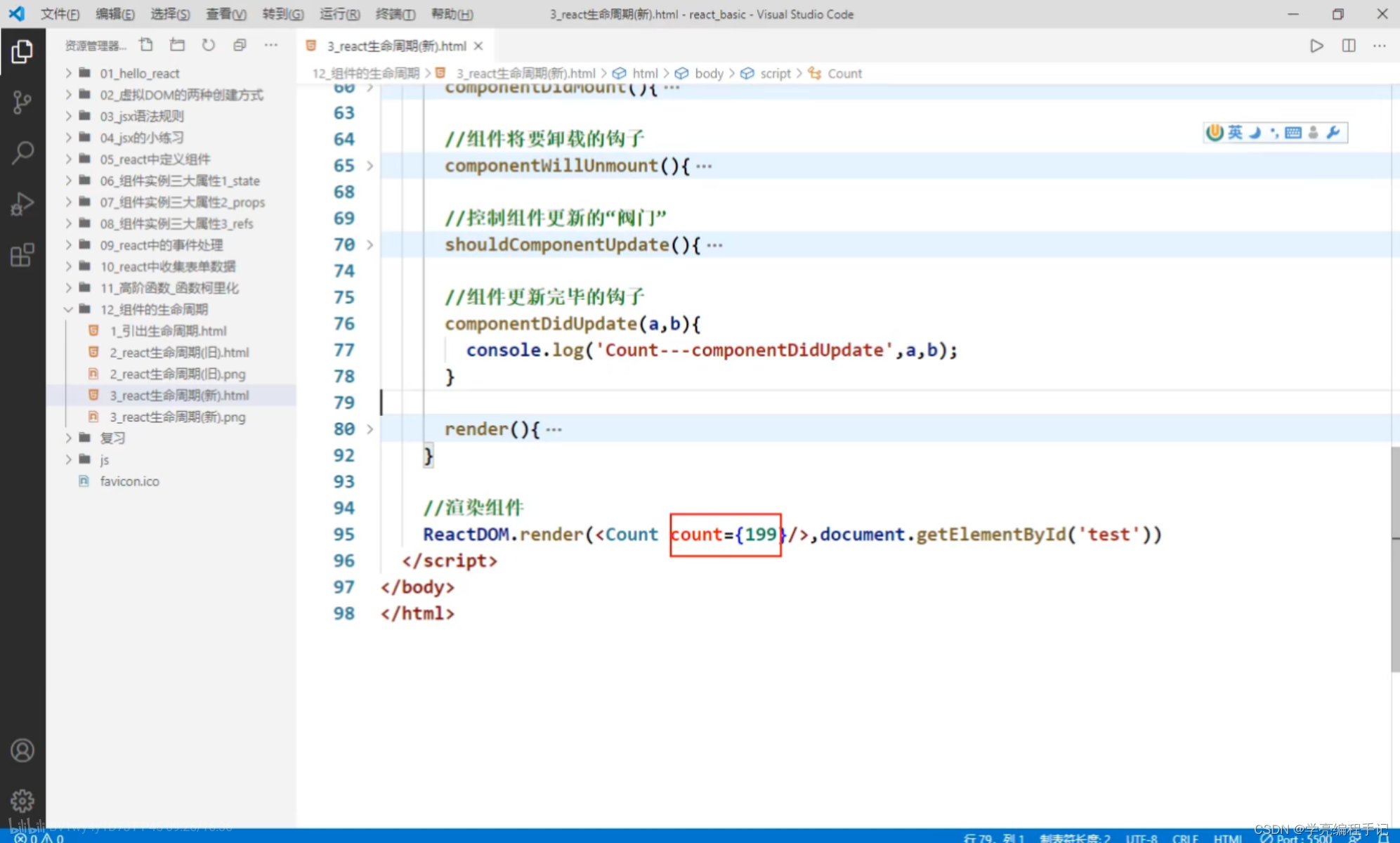The width and height of the screenshot is (1400, 843).
Task: Open IME soft keyboard icon
Action: (x=1293, y=132)
